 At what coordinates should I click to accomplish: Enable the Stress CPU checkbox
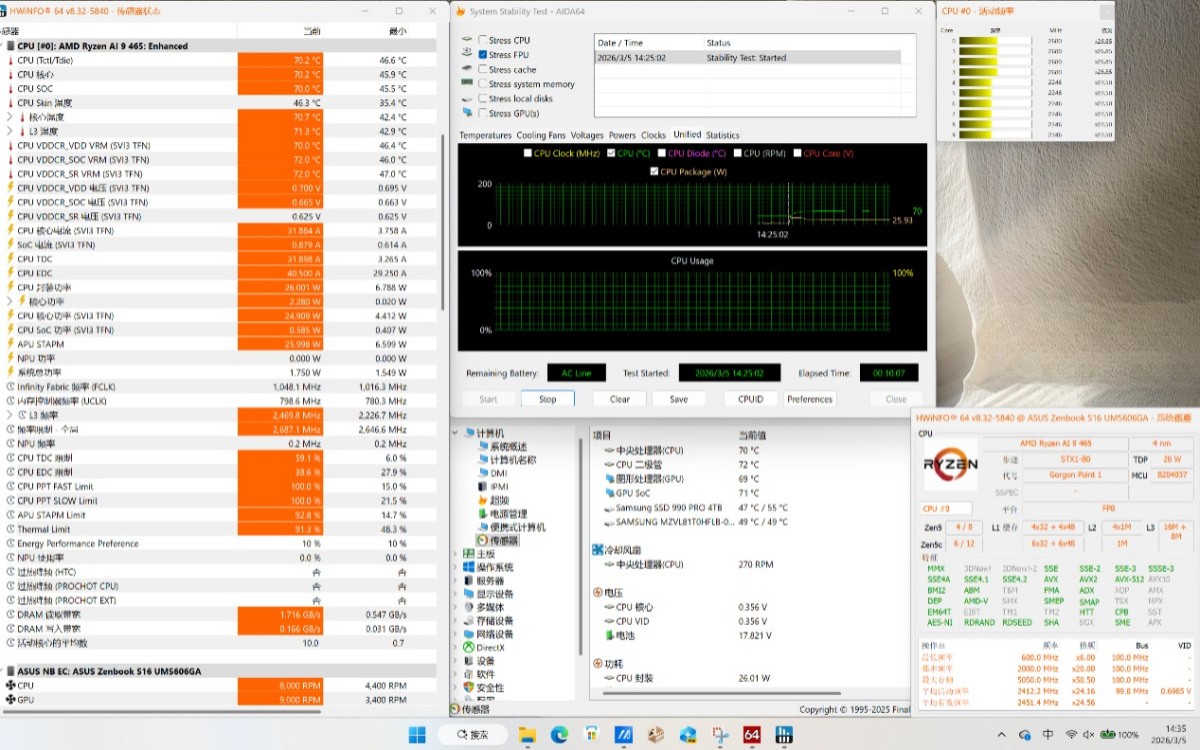tap(483, 40)
